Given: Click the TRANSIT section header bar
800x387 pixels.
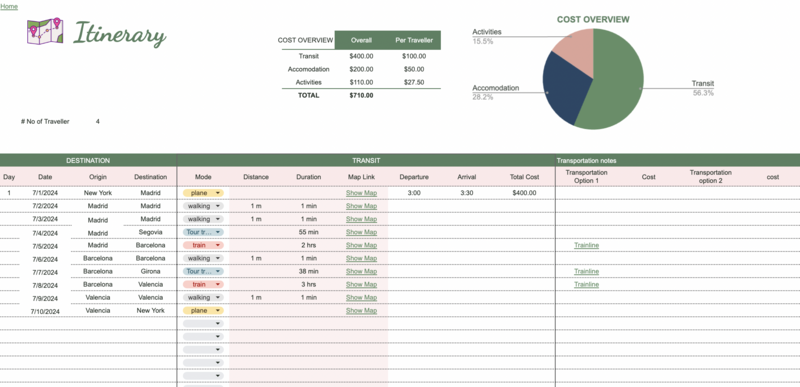Looking at the screenshot, I should pyautogui.click(x=366, y=160).
